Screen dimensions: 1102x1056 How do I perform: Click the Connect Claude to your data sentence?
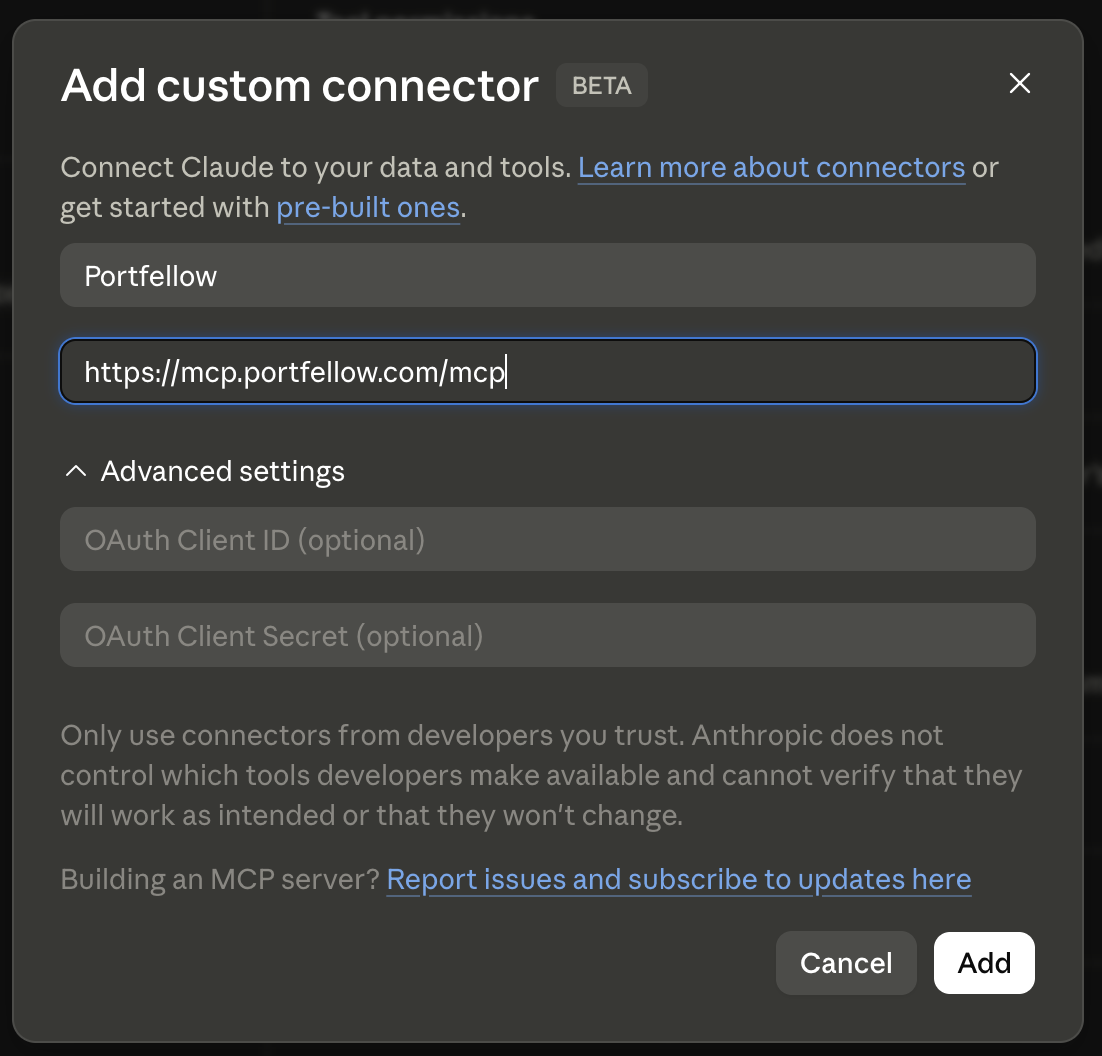316,167
